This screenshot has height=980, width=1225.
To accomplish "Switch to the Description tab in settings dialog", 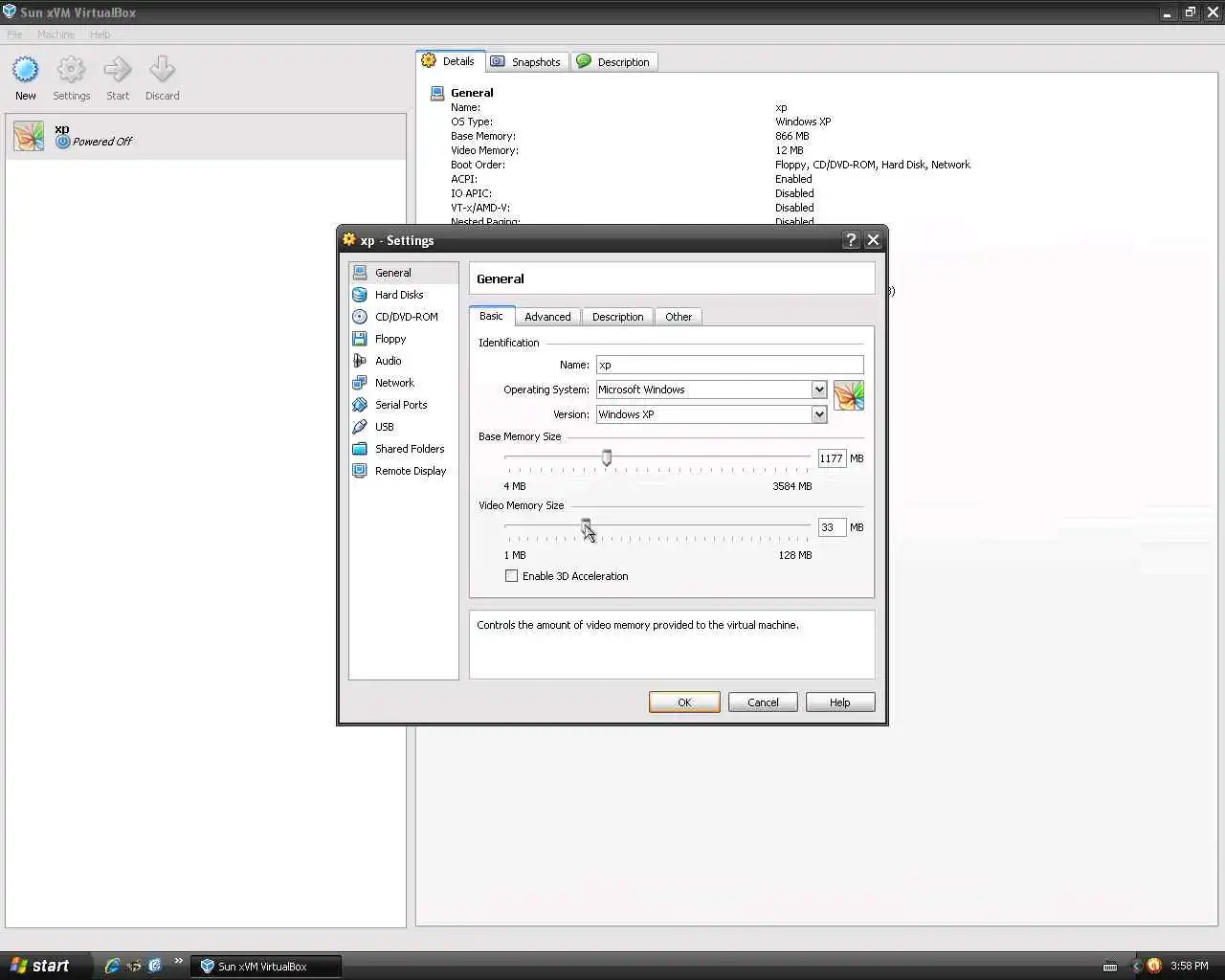I will click(617, 317).
